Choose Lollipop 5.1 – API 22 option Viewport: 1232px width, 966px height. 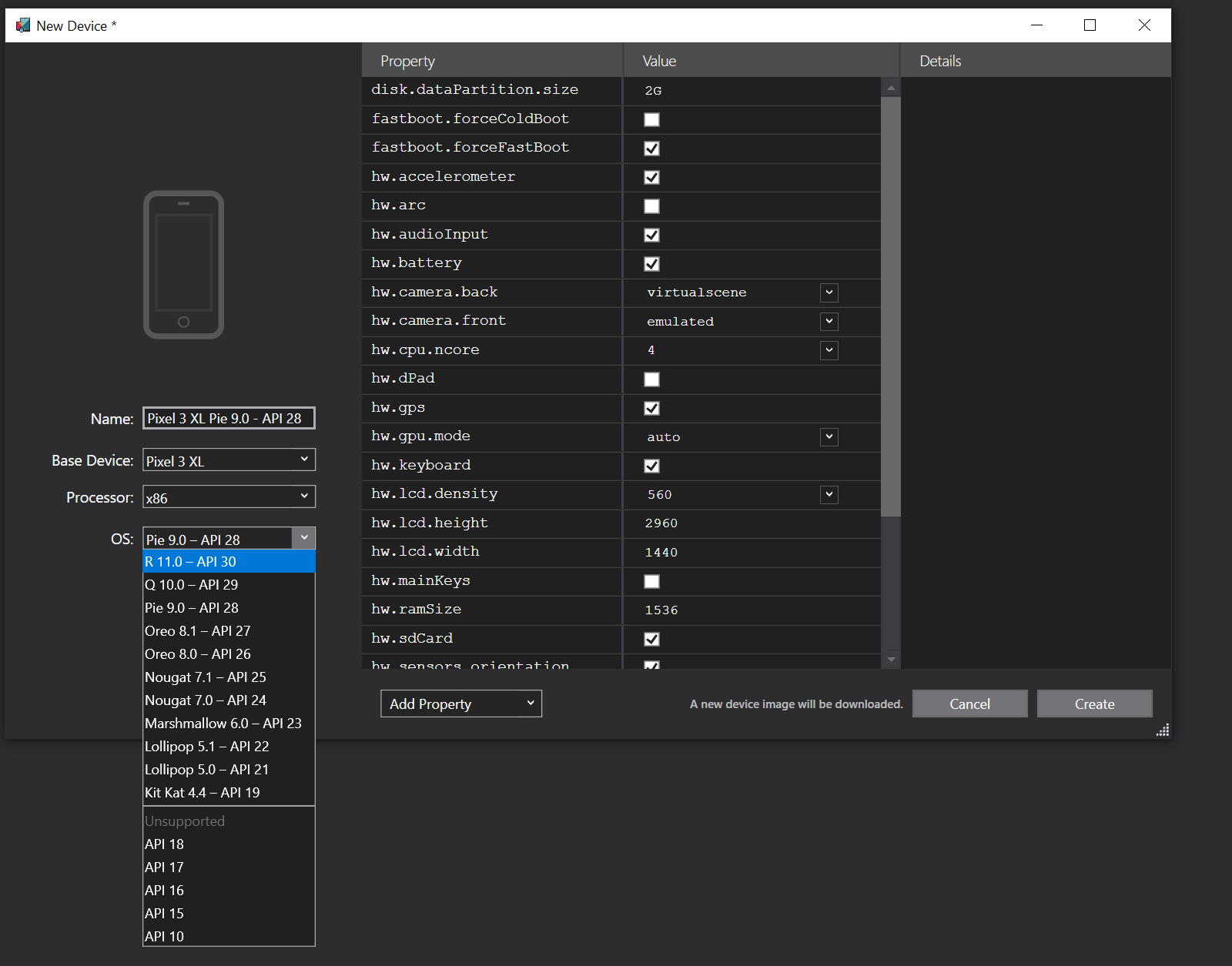(229, 747)
